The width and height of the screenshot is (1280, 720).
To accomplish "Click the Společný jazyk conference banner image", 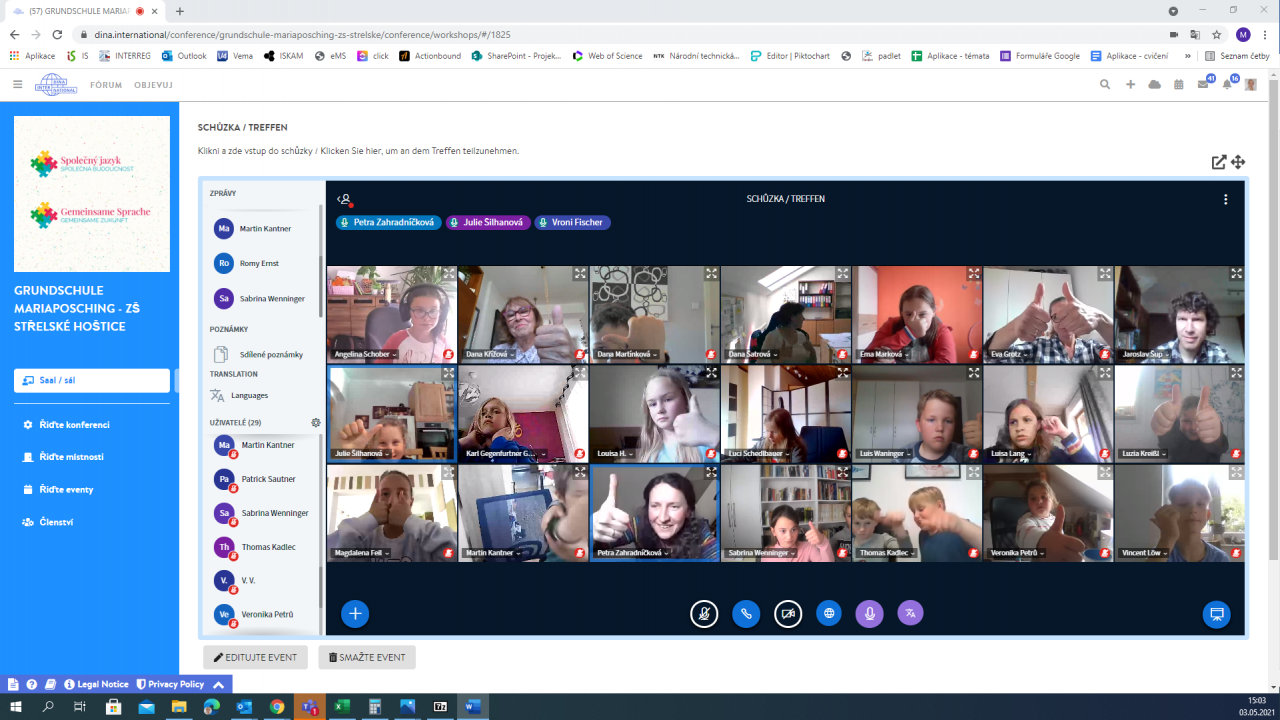I will pos(92,194).
